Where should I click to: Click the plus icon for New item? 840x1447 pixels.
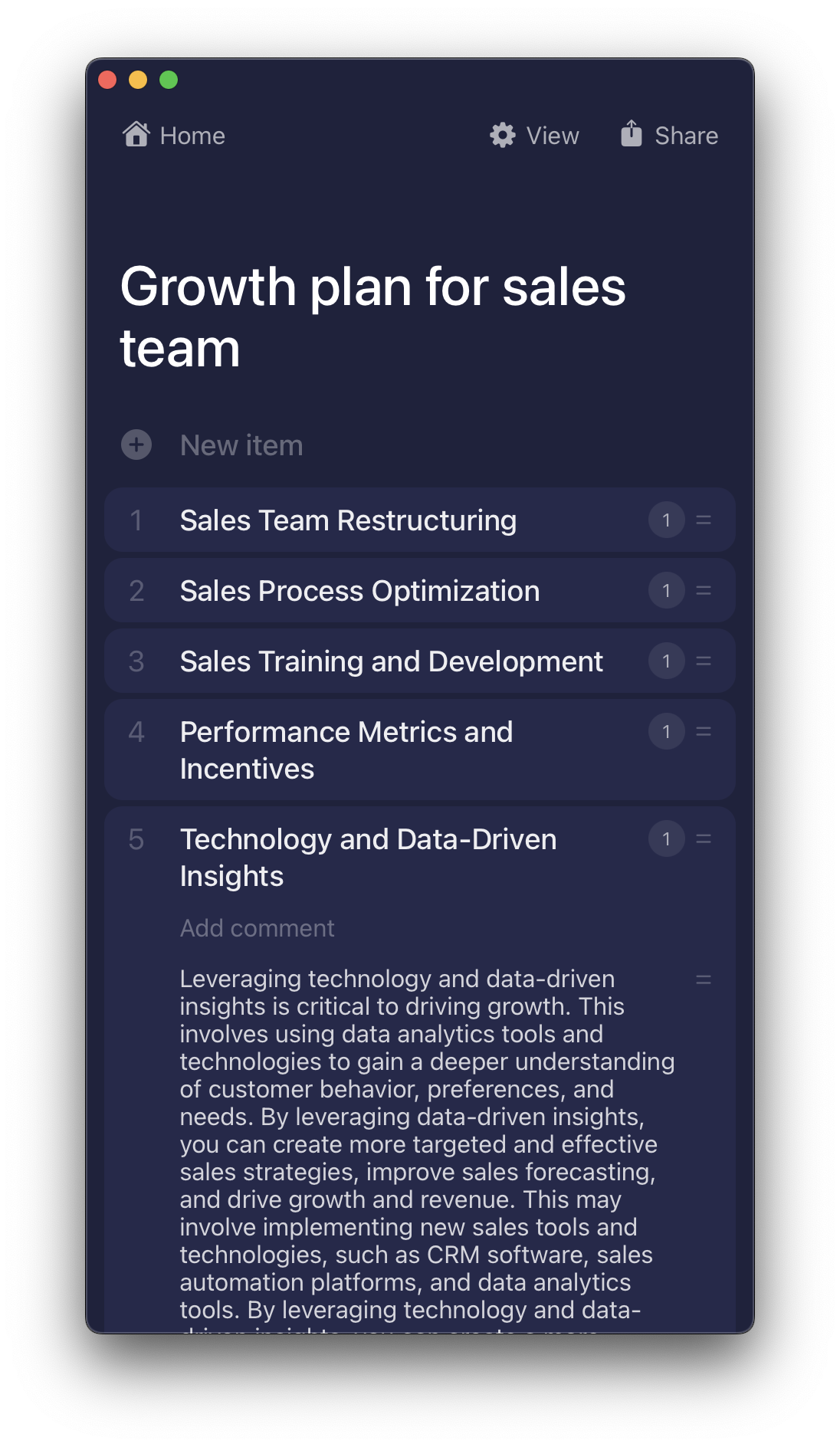coord(136,445)
